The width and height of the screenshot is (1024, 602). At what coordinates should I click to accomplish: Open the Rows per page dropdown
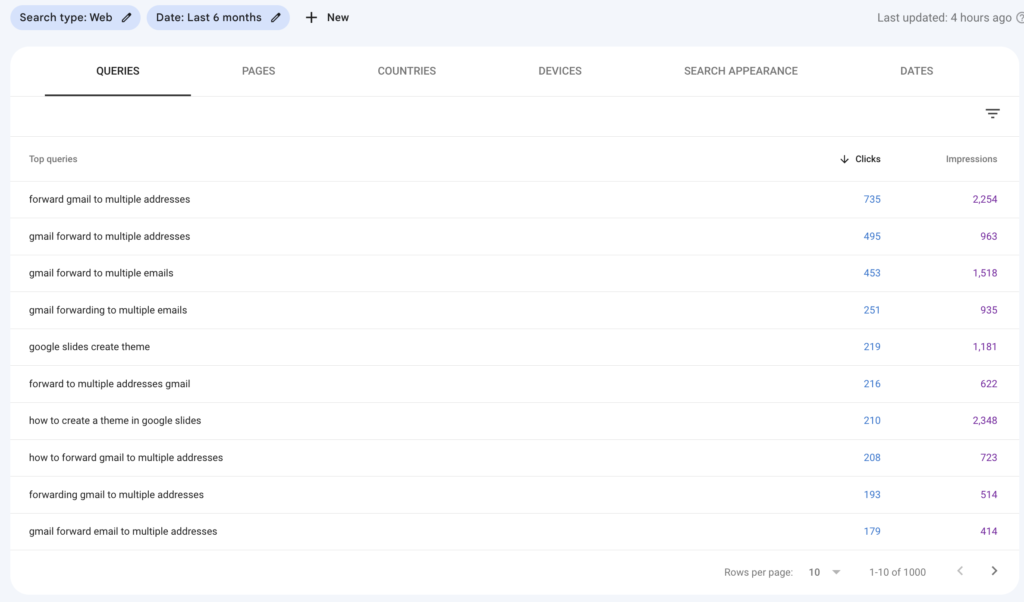pyautogui.click(x=820, y=571)
